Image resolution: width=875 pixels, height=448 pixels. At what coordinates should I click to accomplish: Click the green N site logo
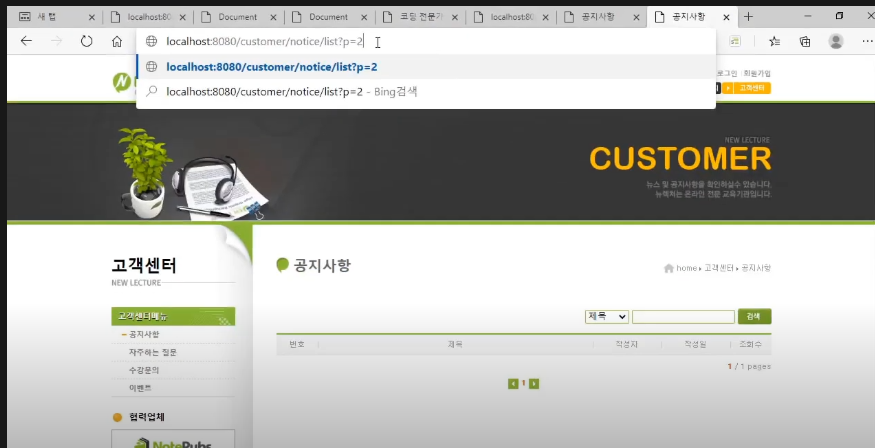pyautogui.click(x=122, y=83)
